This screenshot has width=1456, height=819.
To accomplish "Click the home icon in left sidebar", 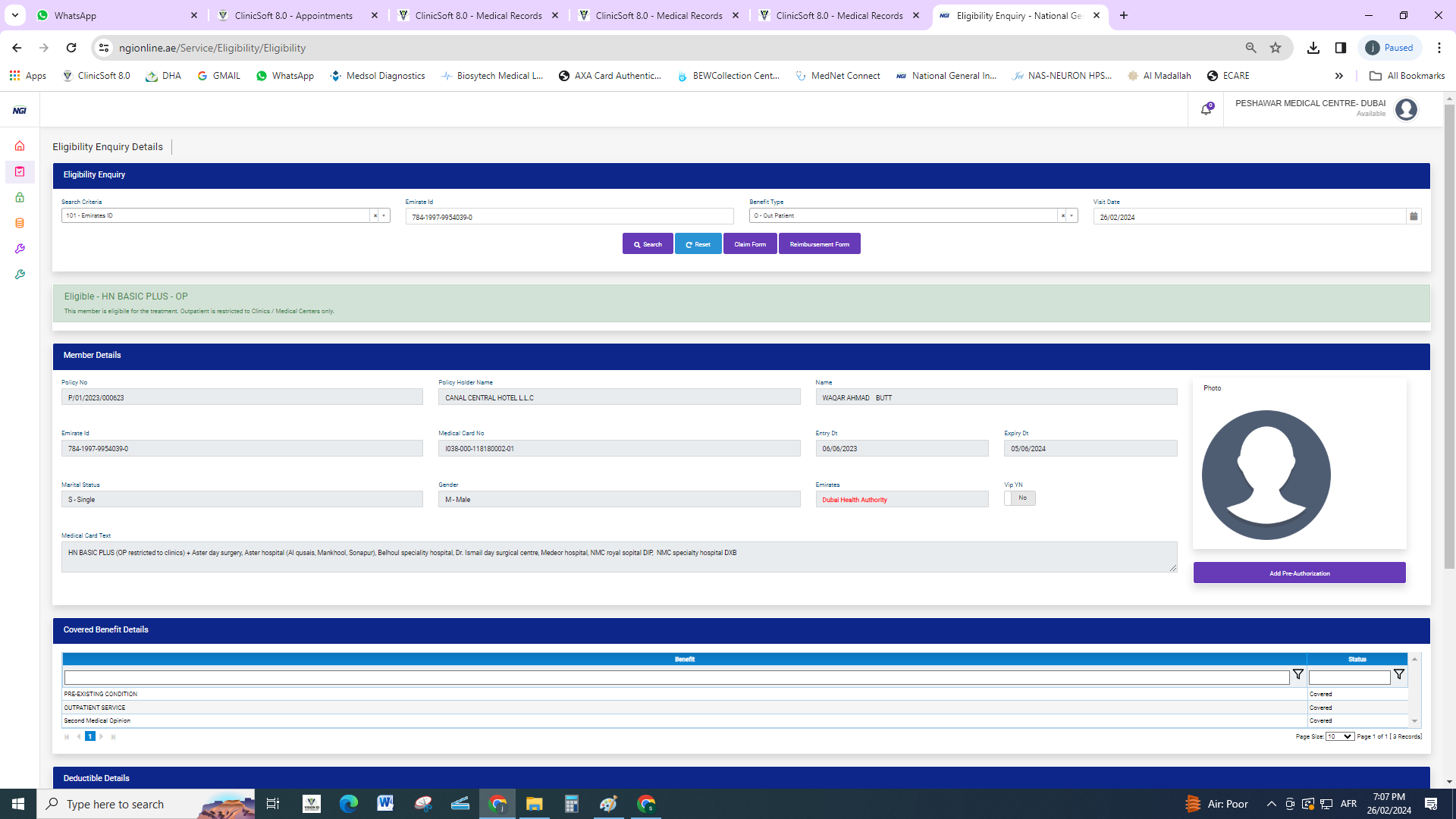I will (20, 146).
